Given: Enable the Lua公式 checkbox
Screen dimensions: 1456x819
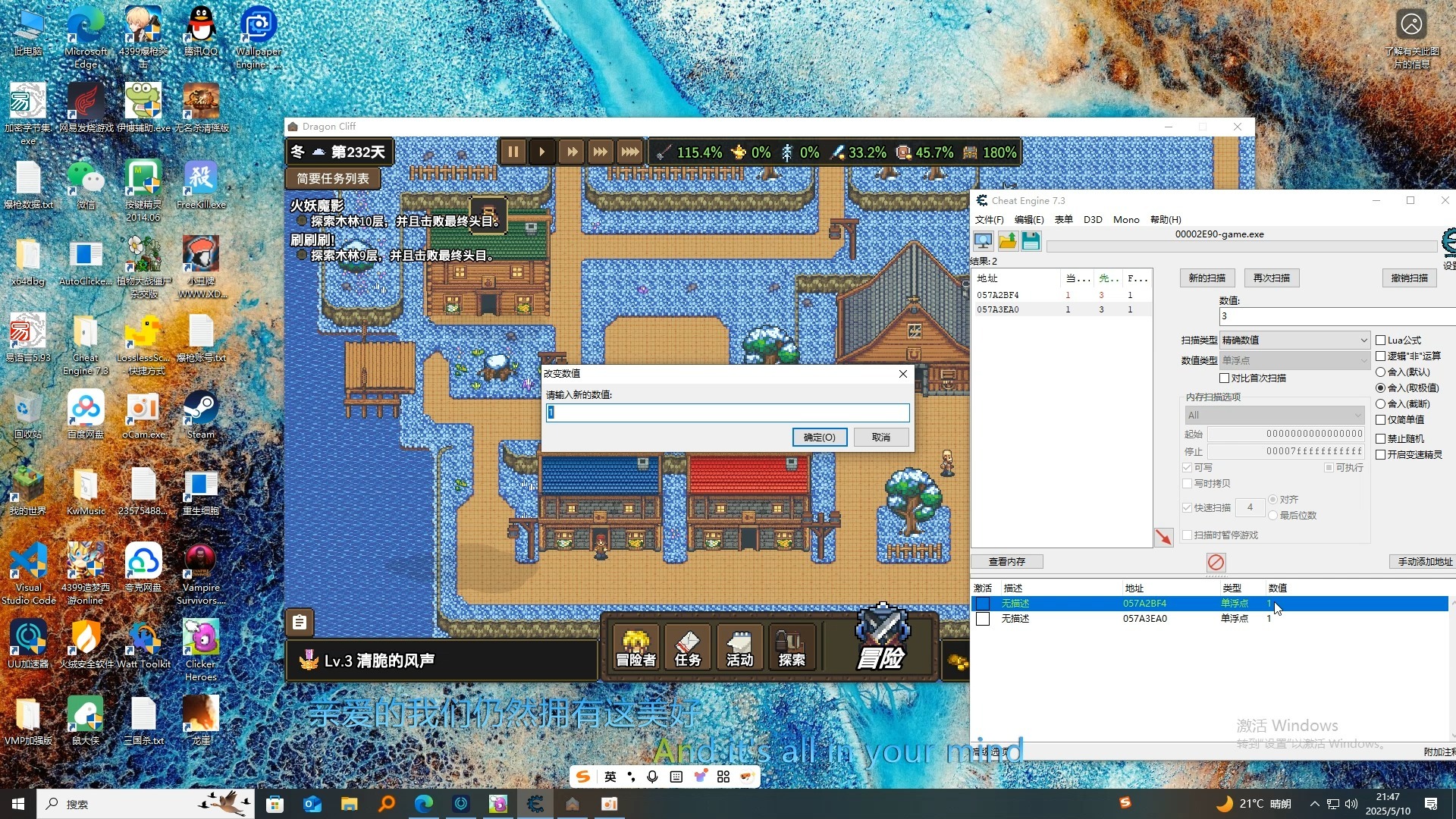Looking at the screenshot, I should coord(1381,340).
